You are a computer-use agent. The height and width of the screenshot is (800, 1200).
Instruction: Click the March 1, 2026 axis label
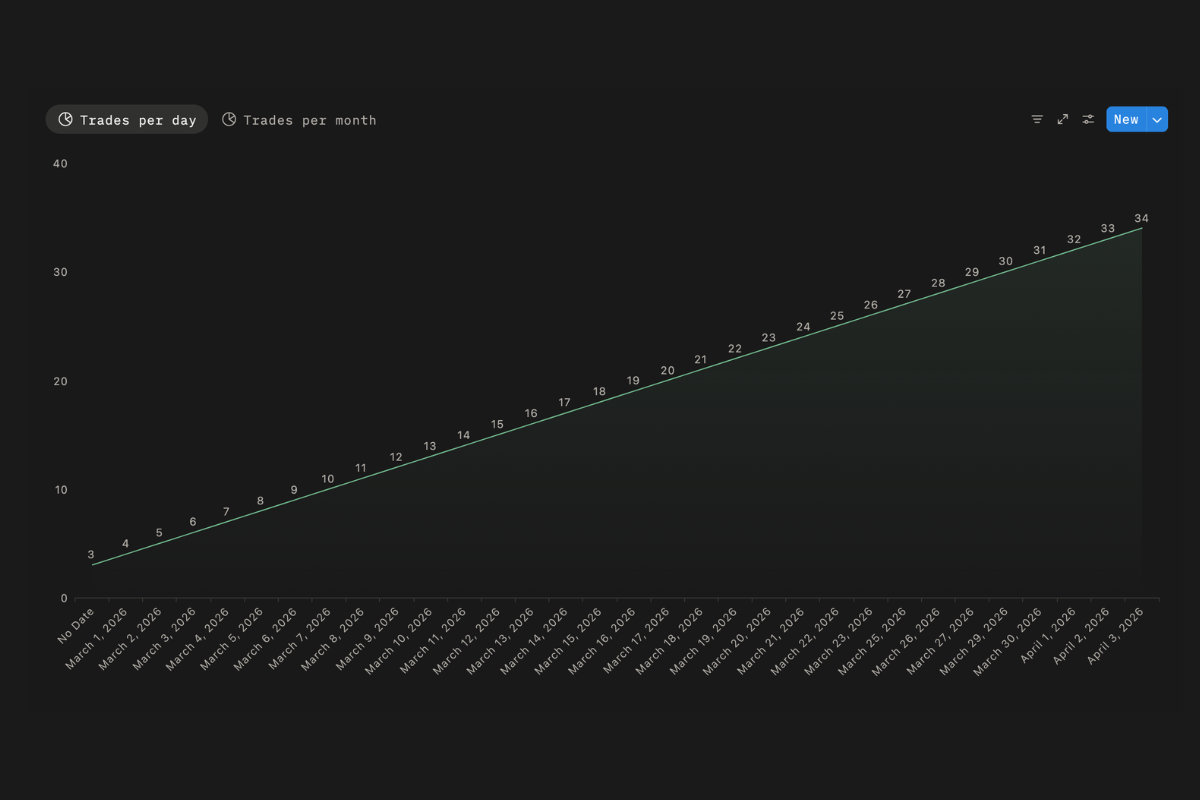coord(98,640)
